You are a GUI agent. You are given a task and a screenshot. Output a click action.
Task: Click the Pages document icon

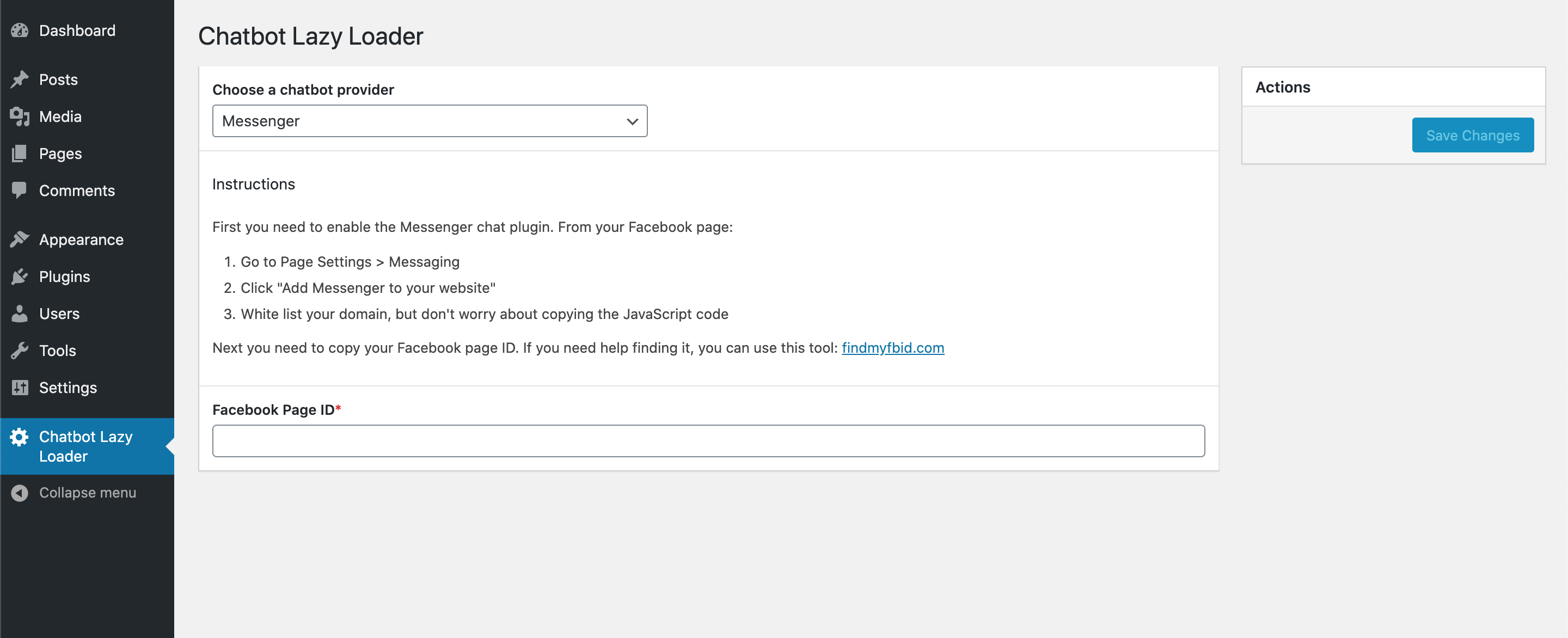coord(20,154)
